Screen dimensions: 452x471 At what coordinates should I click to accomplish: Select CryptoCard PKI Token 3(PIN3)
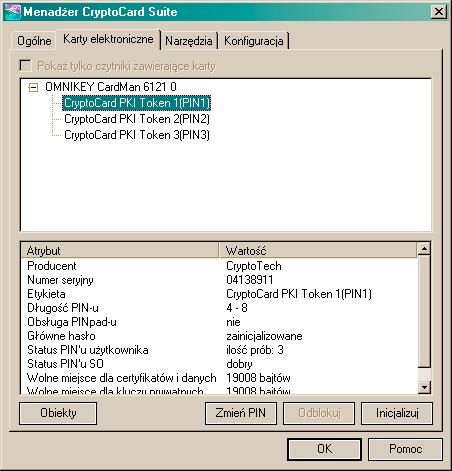point(137,135)
